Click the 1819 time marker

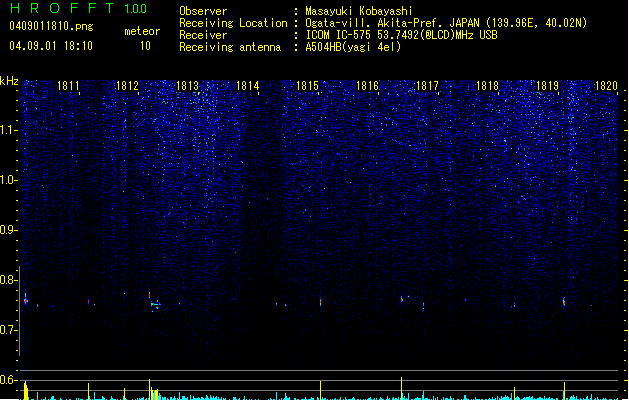pos(548,86)
